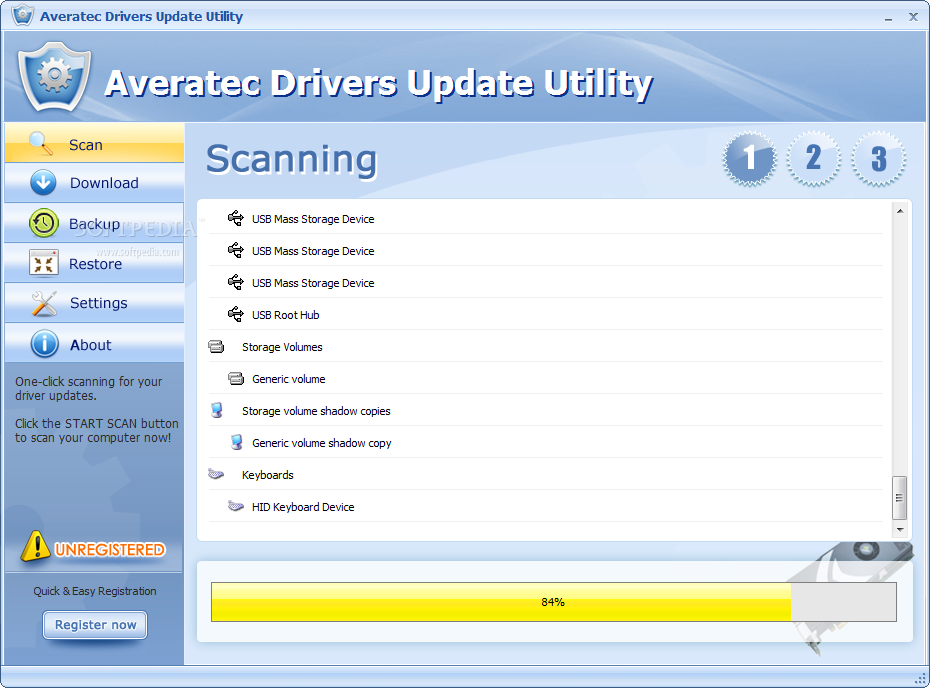Show the About section
This screenshot has width=930, height=688.
pos(94,343)
